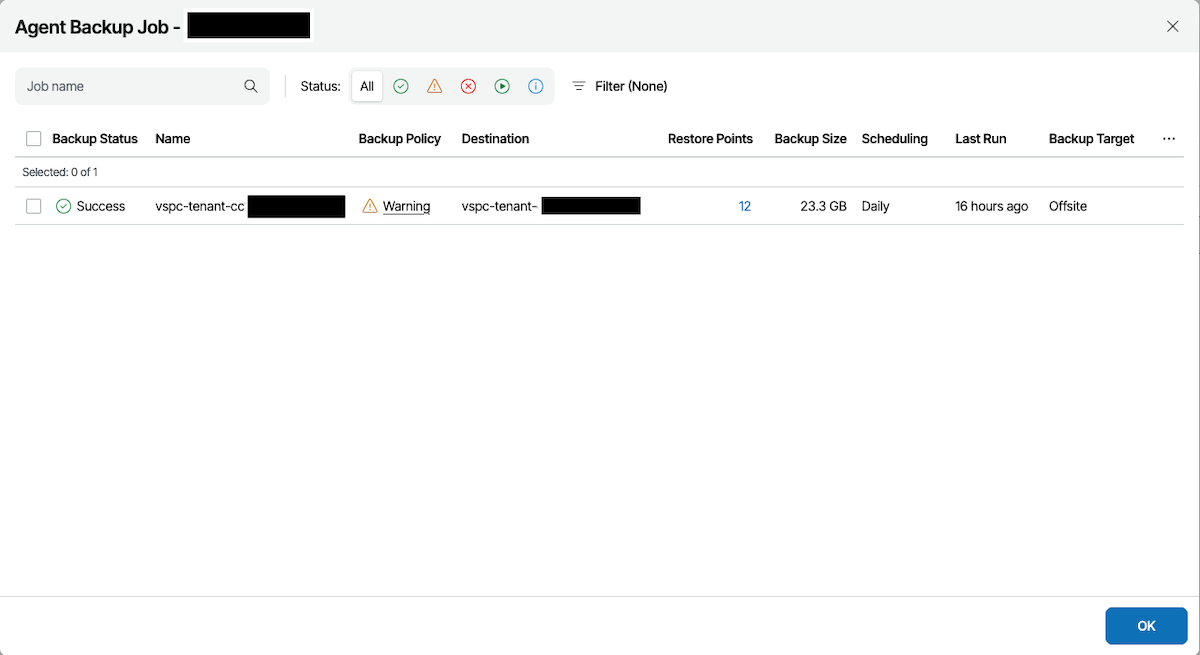Open the 12 restore points link
The height and width of the screenshot is (655, 1200).
(x=744, y=206)
